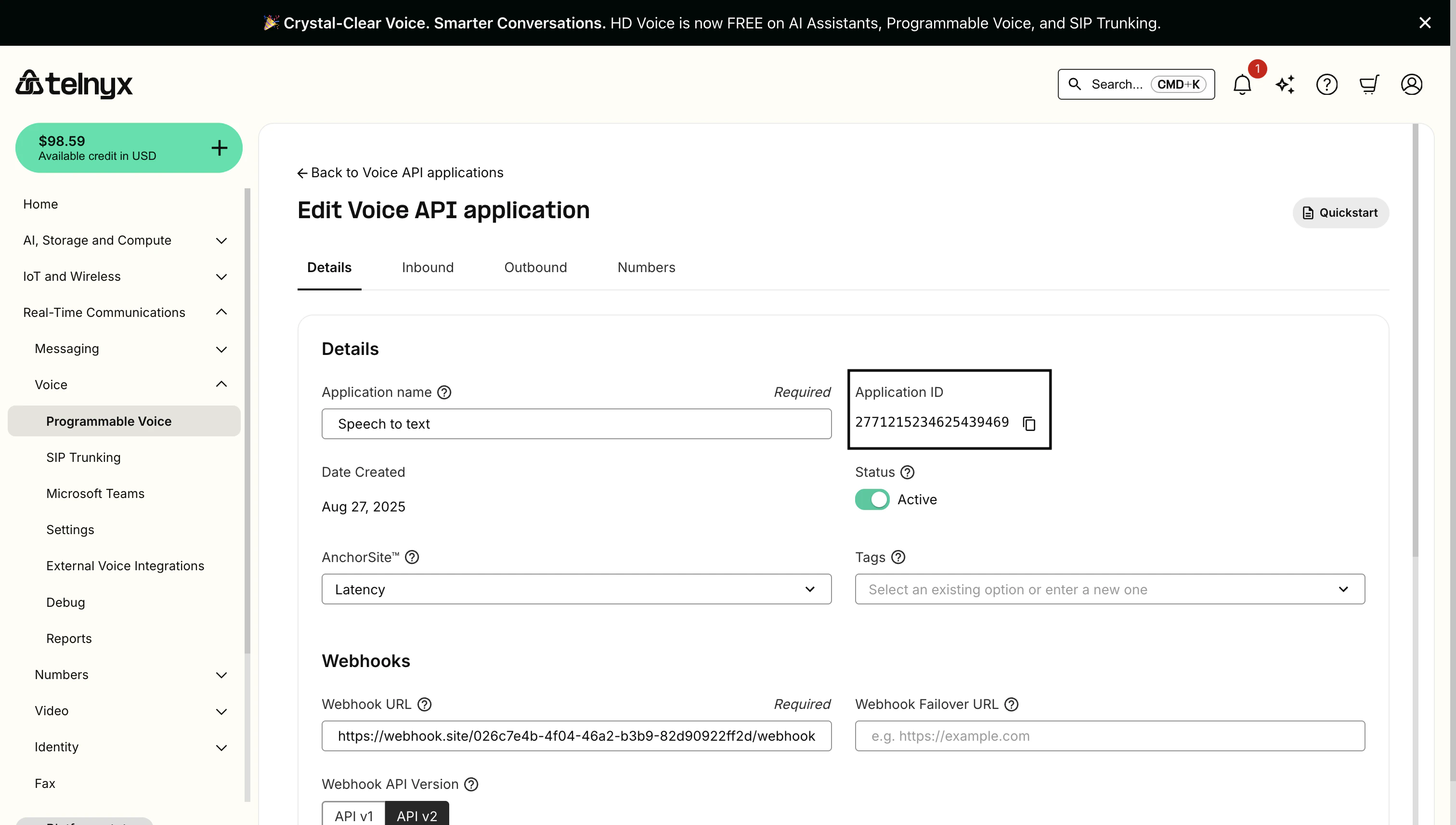Open the Quickstart guide
The image size is (1456, 825).
pyautogui.click(x=1340, y=212)
